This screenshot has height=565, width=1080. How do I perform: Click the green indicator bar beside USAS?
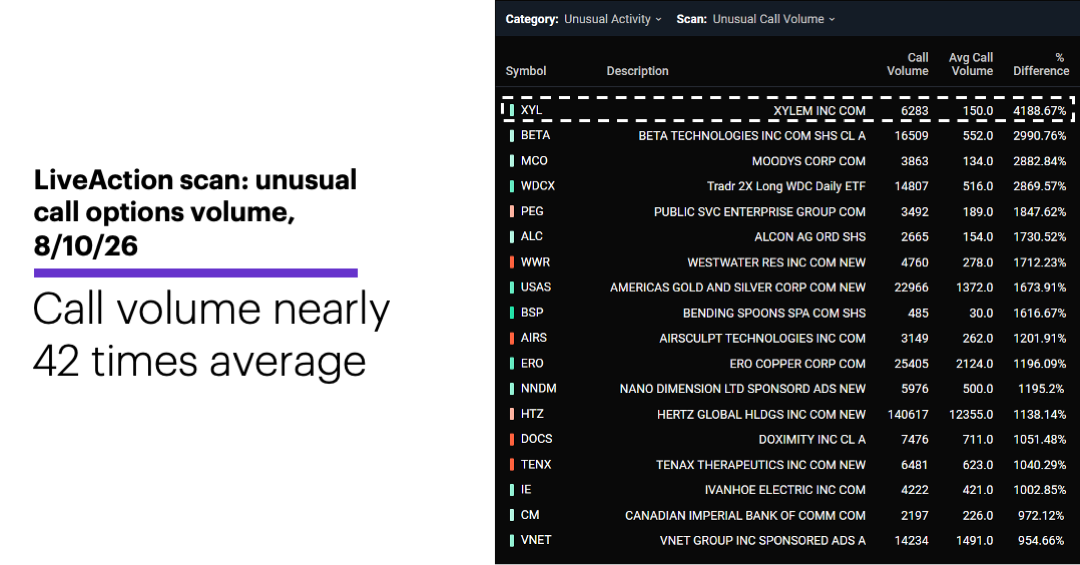pyautogui.click(x=512, y=287)
